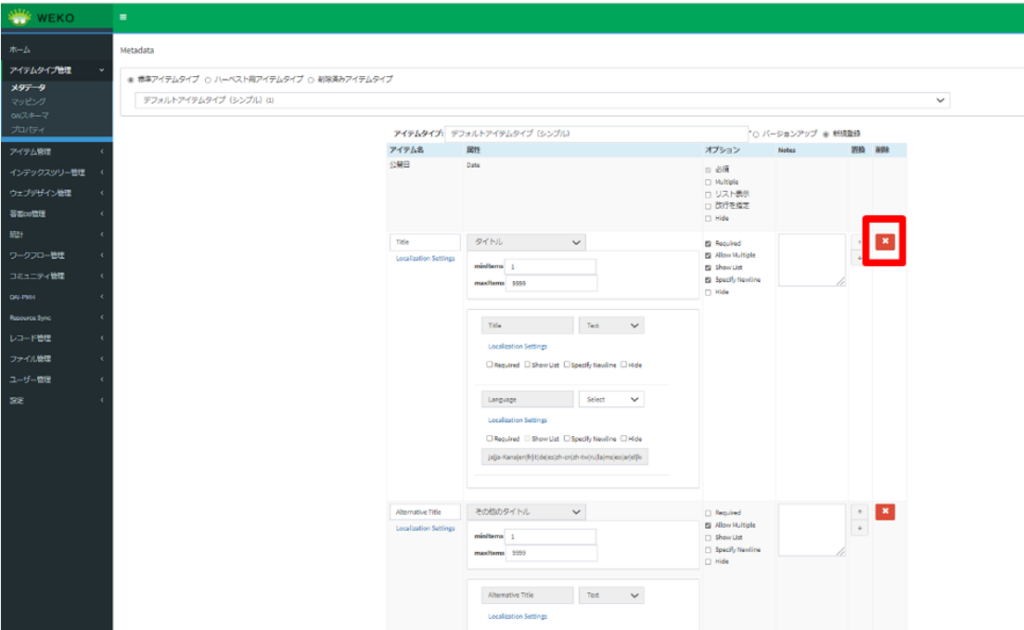Move Alternative Title row up

[x=858, y=512]
